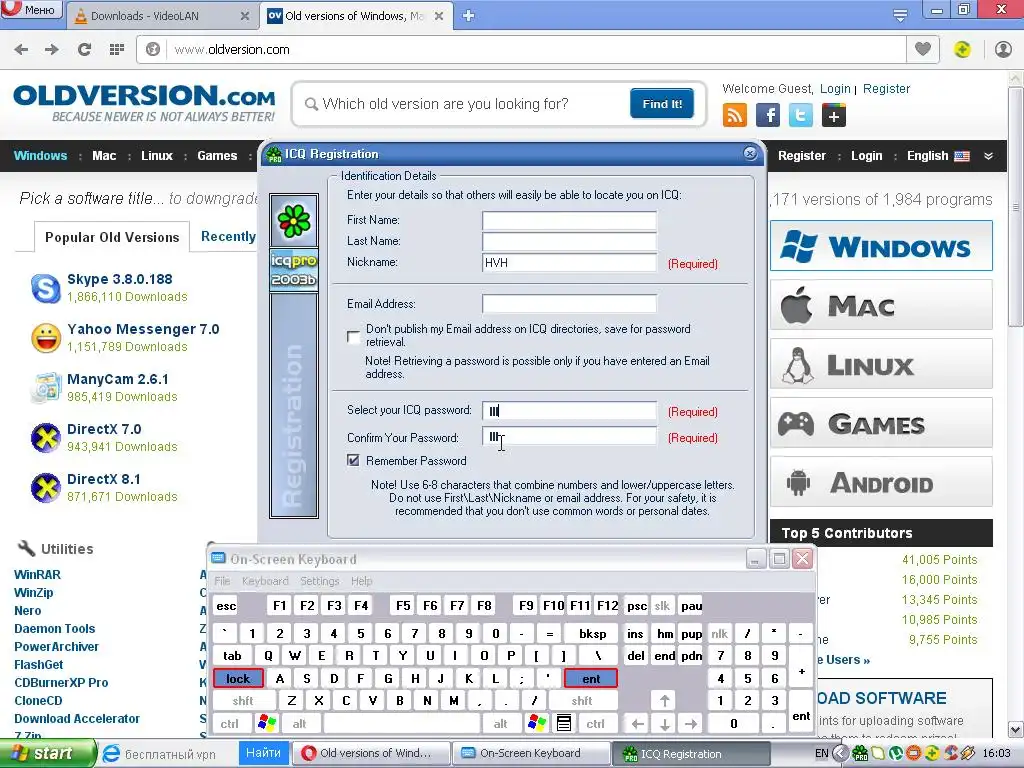Open the Facebook icon on OldVersion header
The image size is (1024, 768).
click(767, 116)
